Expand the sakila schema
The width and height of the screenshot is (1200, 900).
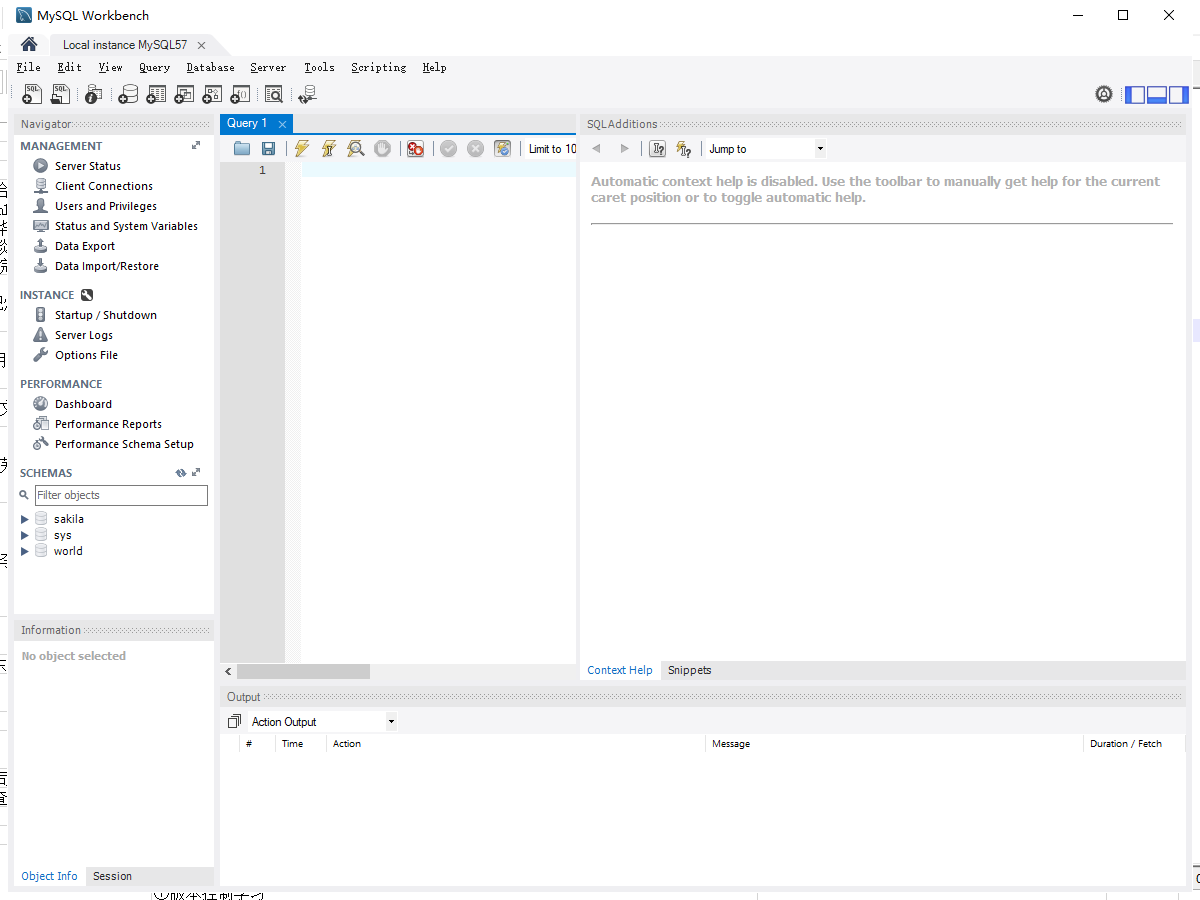pos(25,519)
